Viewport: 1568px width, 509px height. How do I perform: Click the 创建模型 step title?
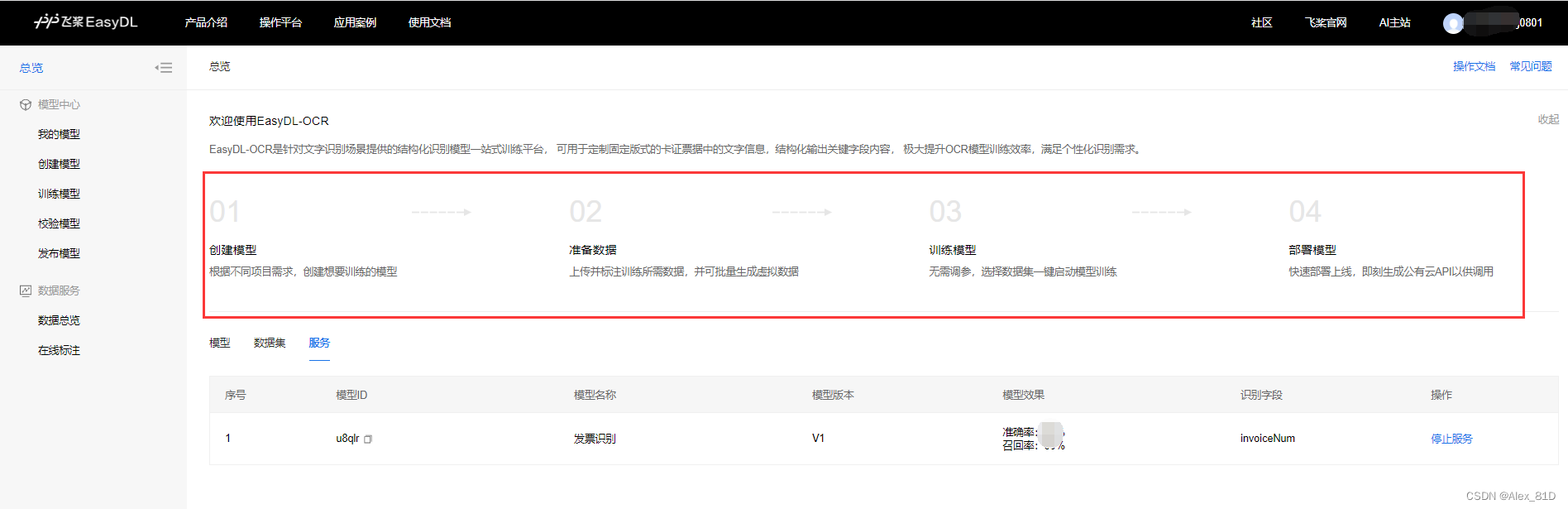[233, 250]
